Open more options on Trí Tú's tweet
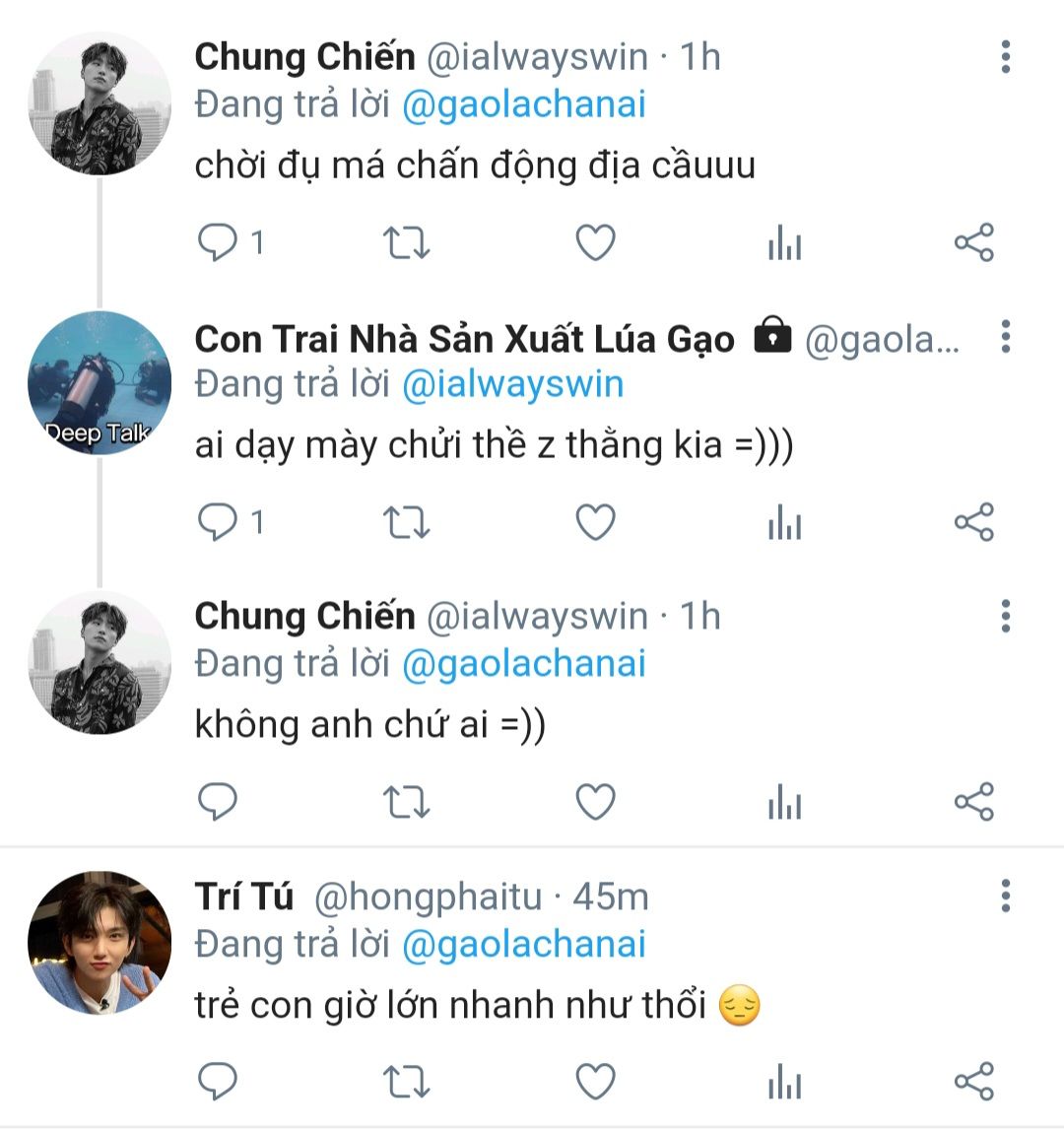Image resolution: width=1064 pixels, height=1130 pixels. [x=1005, y=897]
